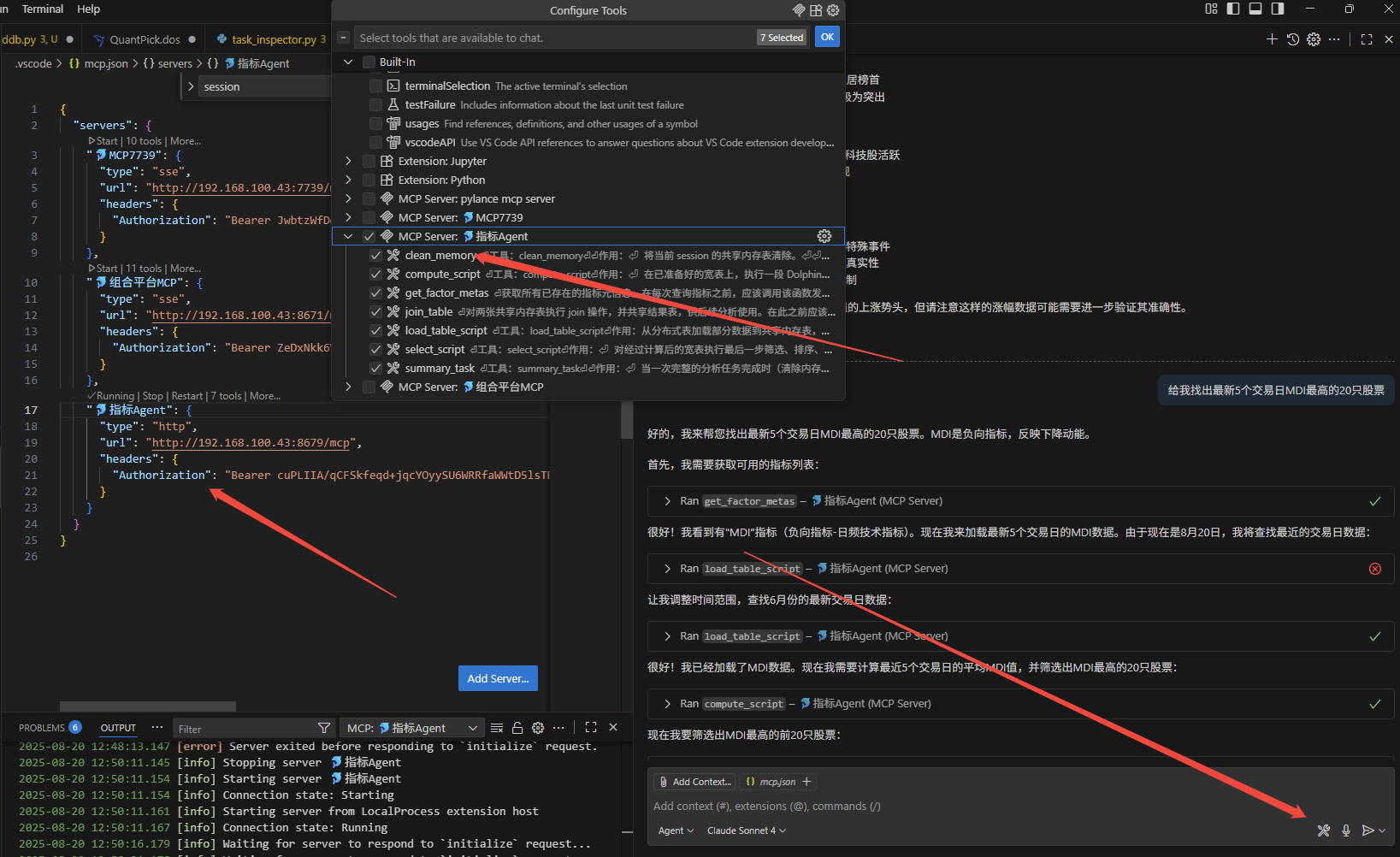Screen dimensions: 1400x857
Task: Switch to the PROBLEMS panel tab
Action: click(42, 728)
